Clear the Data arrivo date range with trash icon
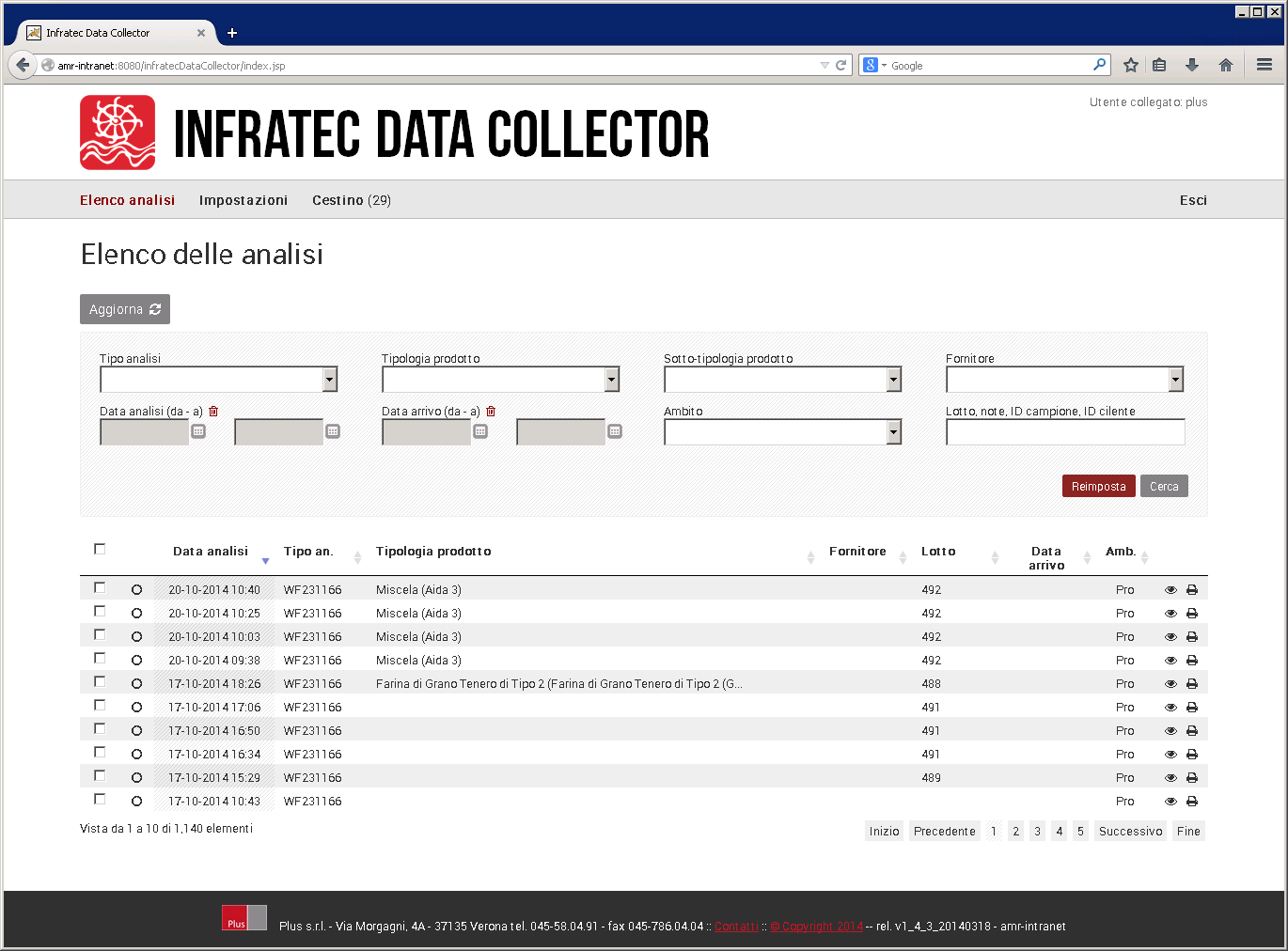 (491, 412)
